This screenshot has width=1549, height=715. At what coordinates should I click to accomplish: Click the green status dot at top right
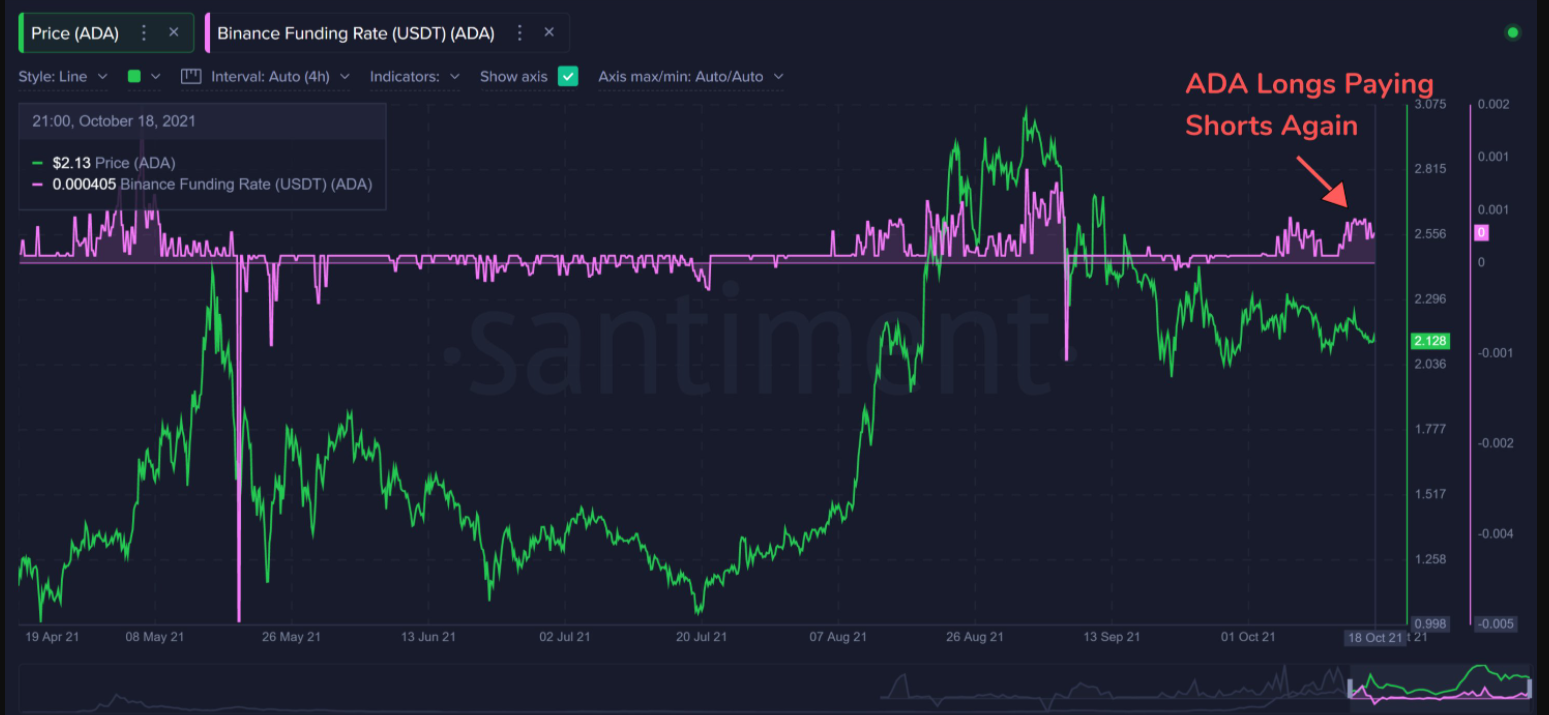pyautogui.click(x=1512, y=33)
